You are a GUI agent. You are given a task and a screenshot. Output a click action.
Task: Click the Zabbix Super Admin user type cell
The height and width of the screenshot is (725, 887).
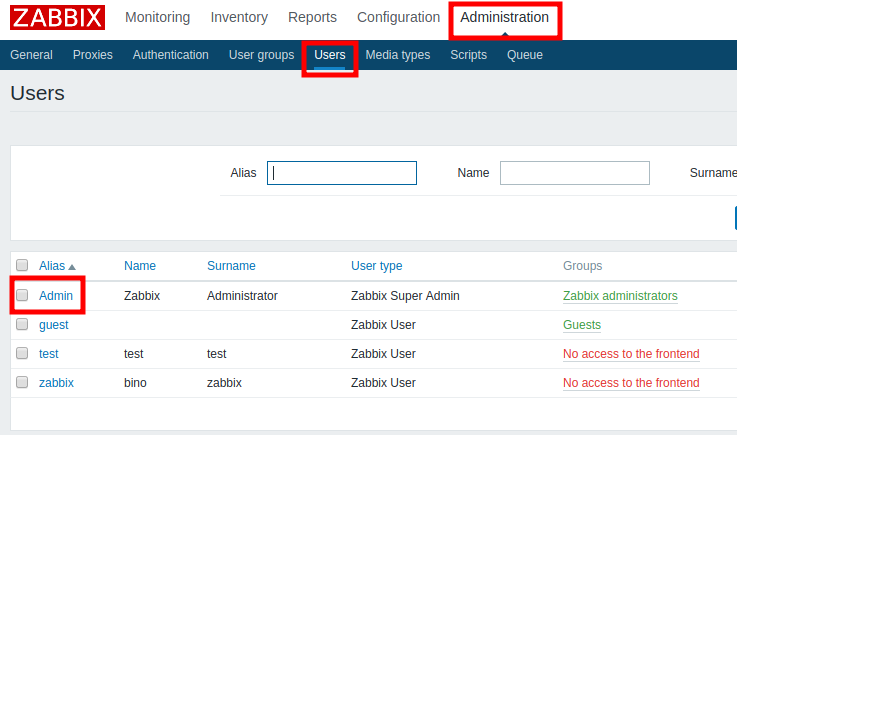tap(405, 296)
